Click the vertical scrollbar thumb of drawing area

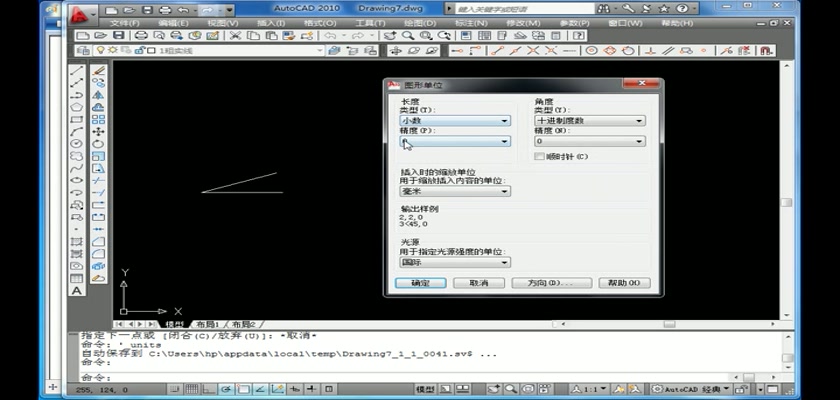pyautogui.click(x=786, y=202)
